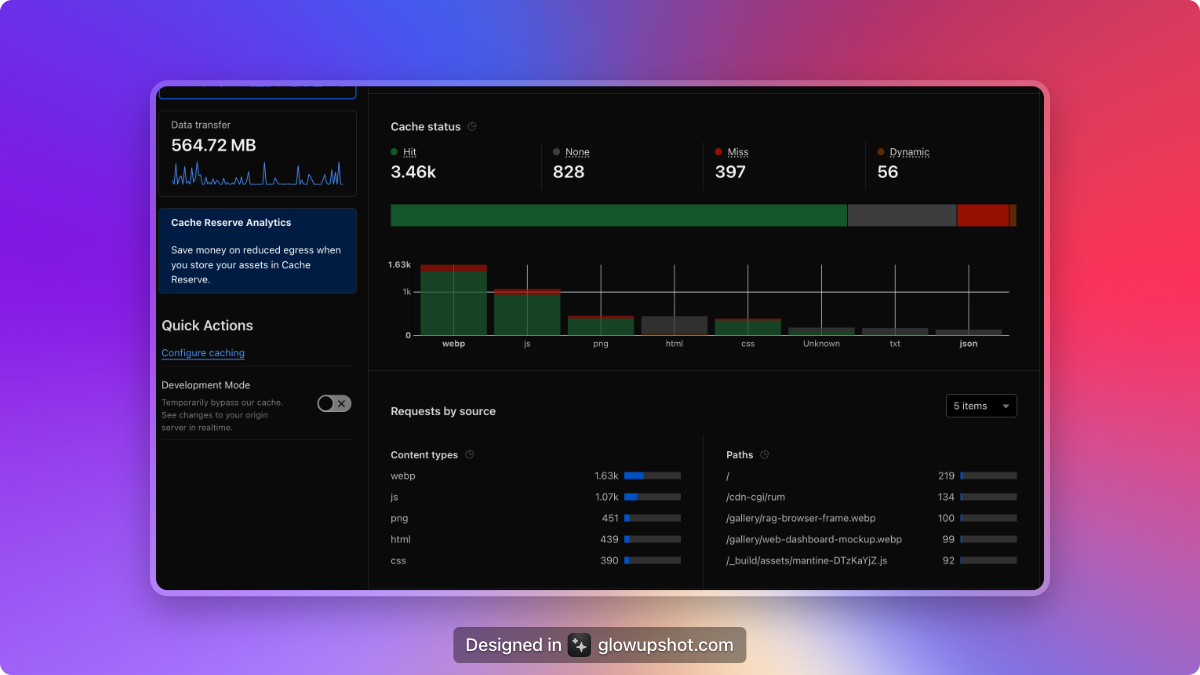The height and width of the screenshot is (675, 1200).
Task: Click the red Miss status dot
Action: click(719, 152)
